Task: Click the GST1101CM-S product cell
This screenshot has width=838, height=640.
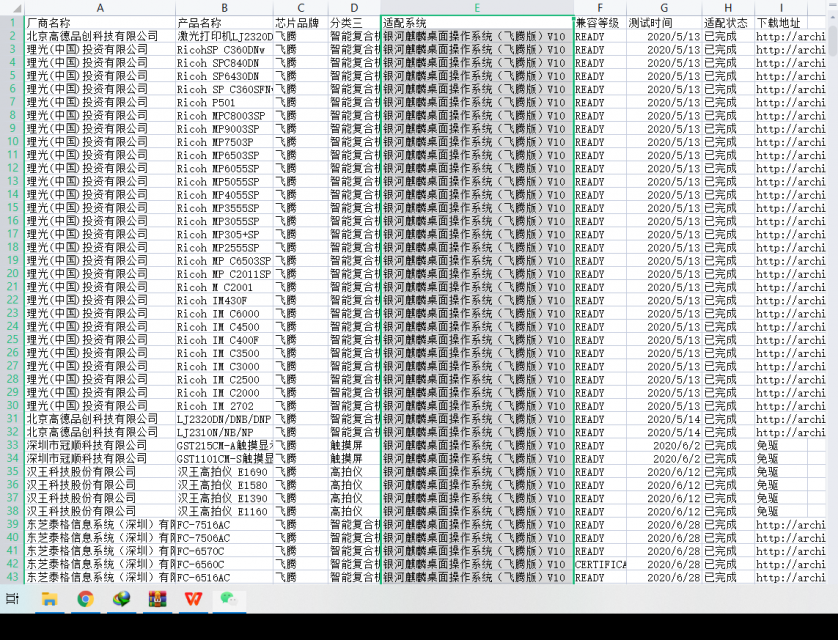Action: (224, 458)
